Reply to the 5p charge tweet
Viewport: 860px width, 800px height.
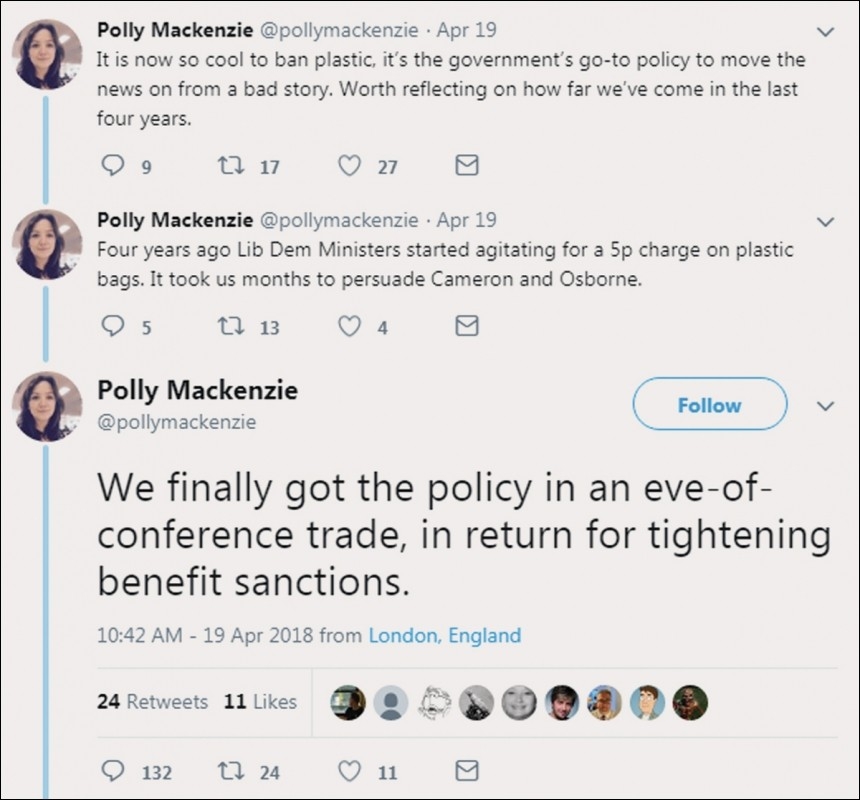click(114, 326)
